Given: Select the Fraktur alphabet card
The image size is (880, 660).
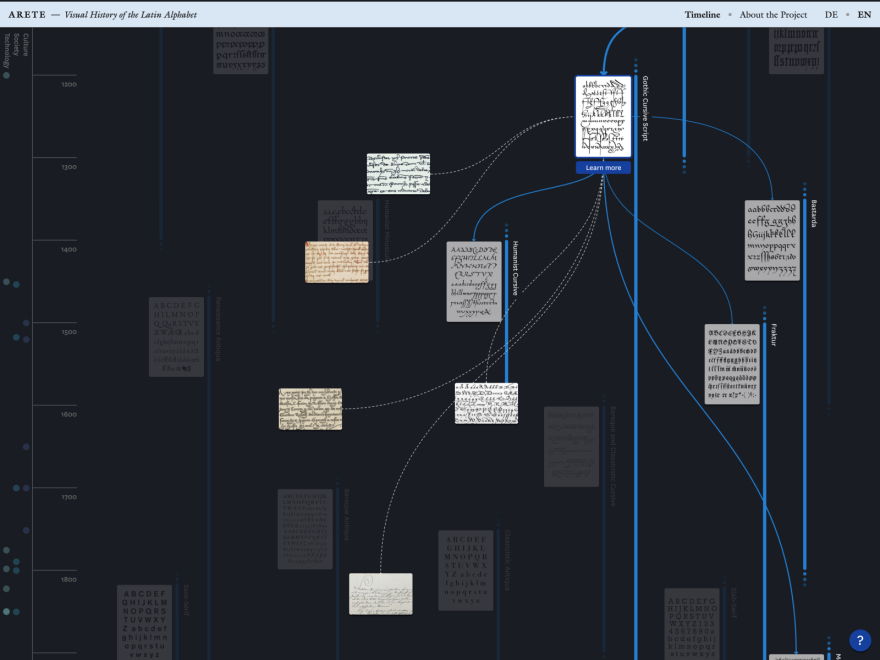Looking at the screenshot, I should point(732,364).
